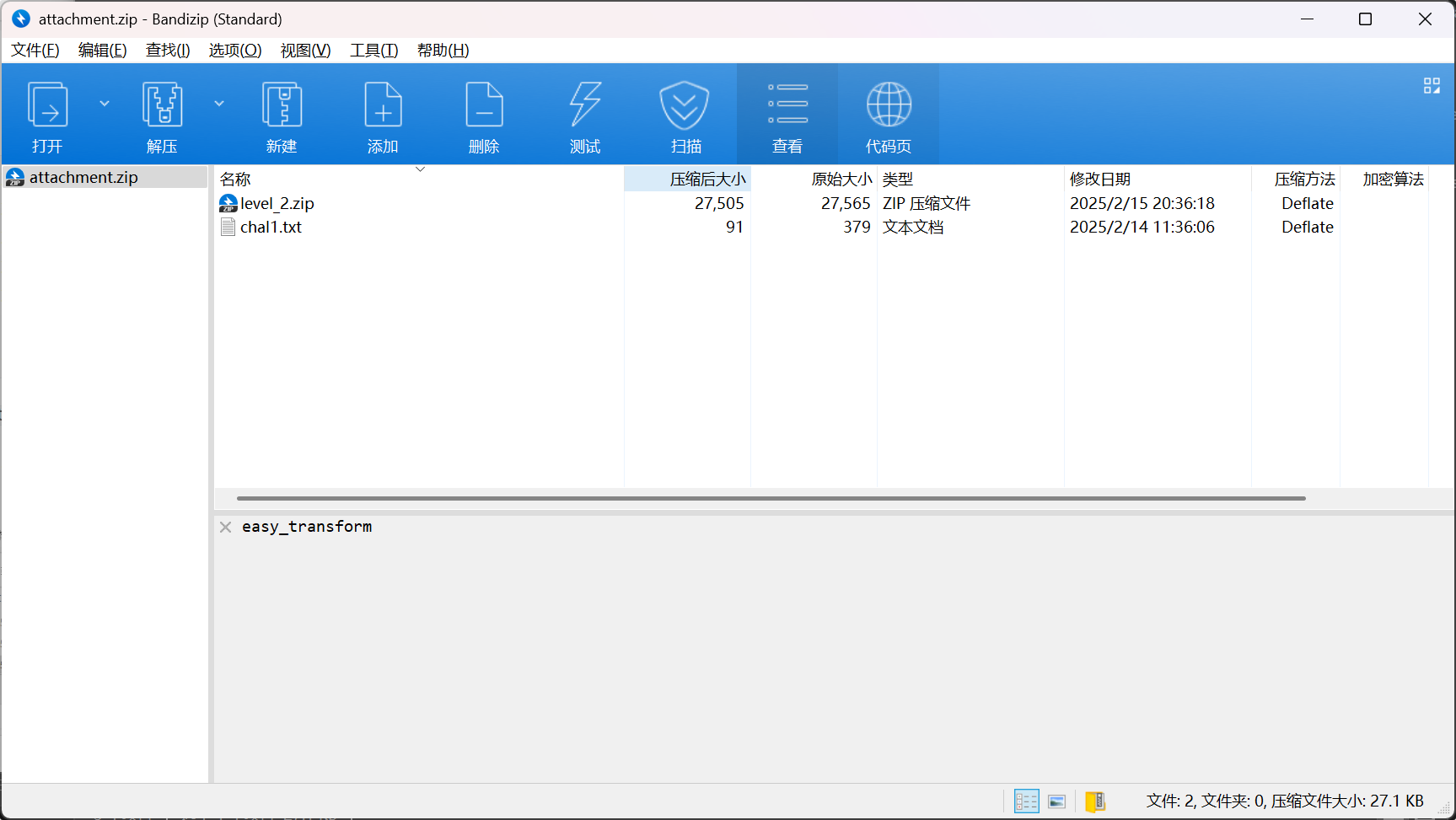
Task: Click the date 2025/2/14 11:36:06 cell
Action: coord(1142,227)
